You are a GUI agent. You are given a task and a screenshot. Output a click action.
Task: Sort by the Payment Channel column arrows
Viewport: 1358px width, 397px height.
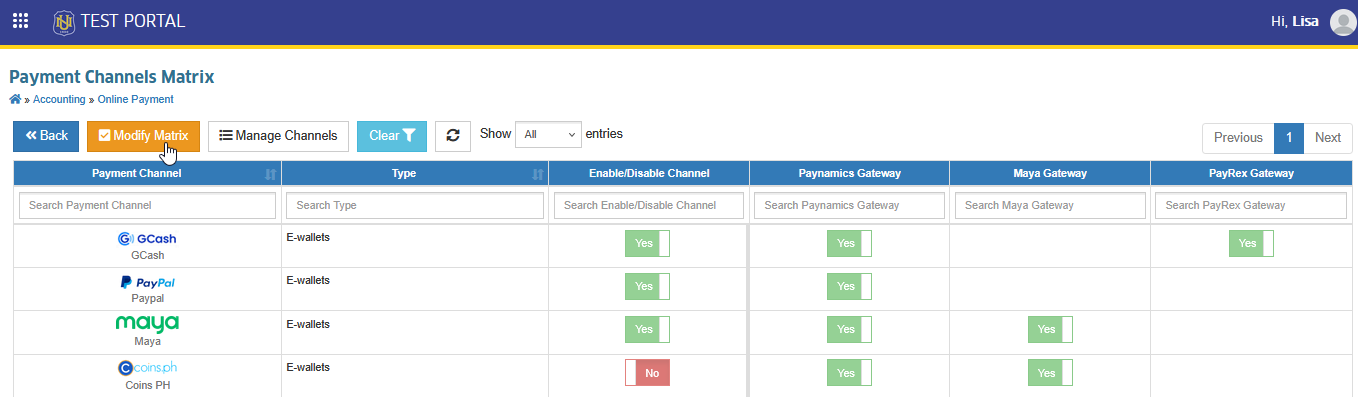[270, 174]
